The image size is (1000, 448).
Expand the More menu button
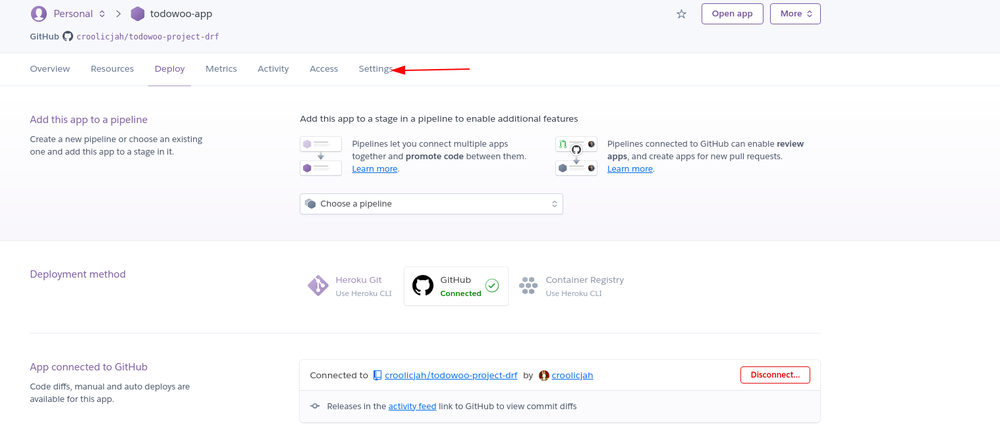(x=795, y=13)
